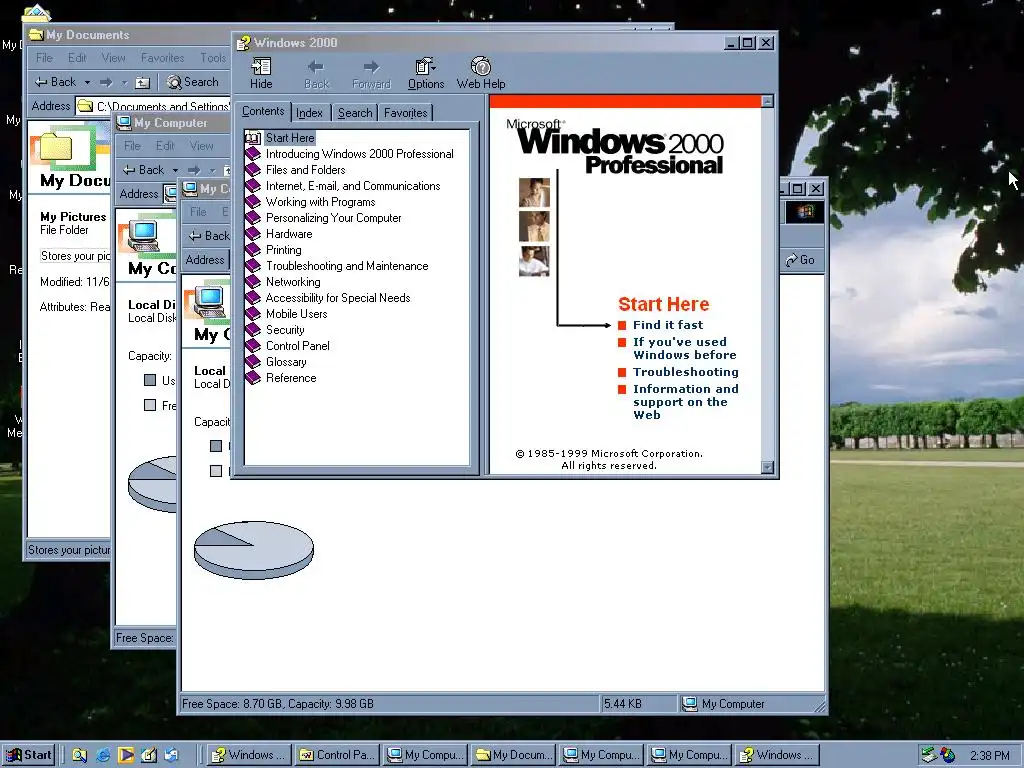The image size is (1024, 768).
Task: Click '5.44 KB' in the status bar
Action: point(622,704)
